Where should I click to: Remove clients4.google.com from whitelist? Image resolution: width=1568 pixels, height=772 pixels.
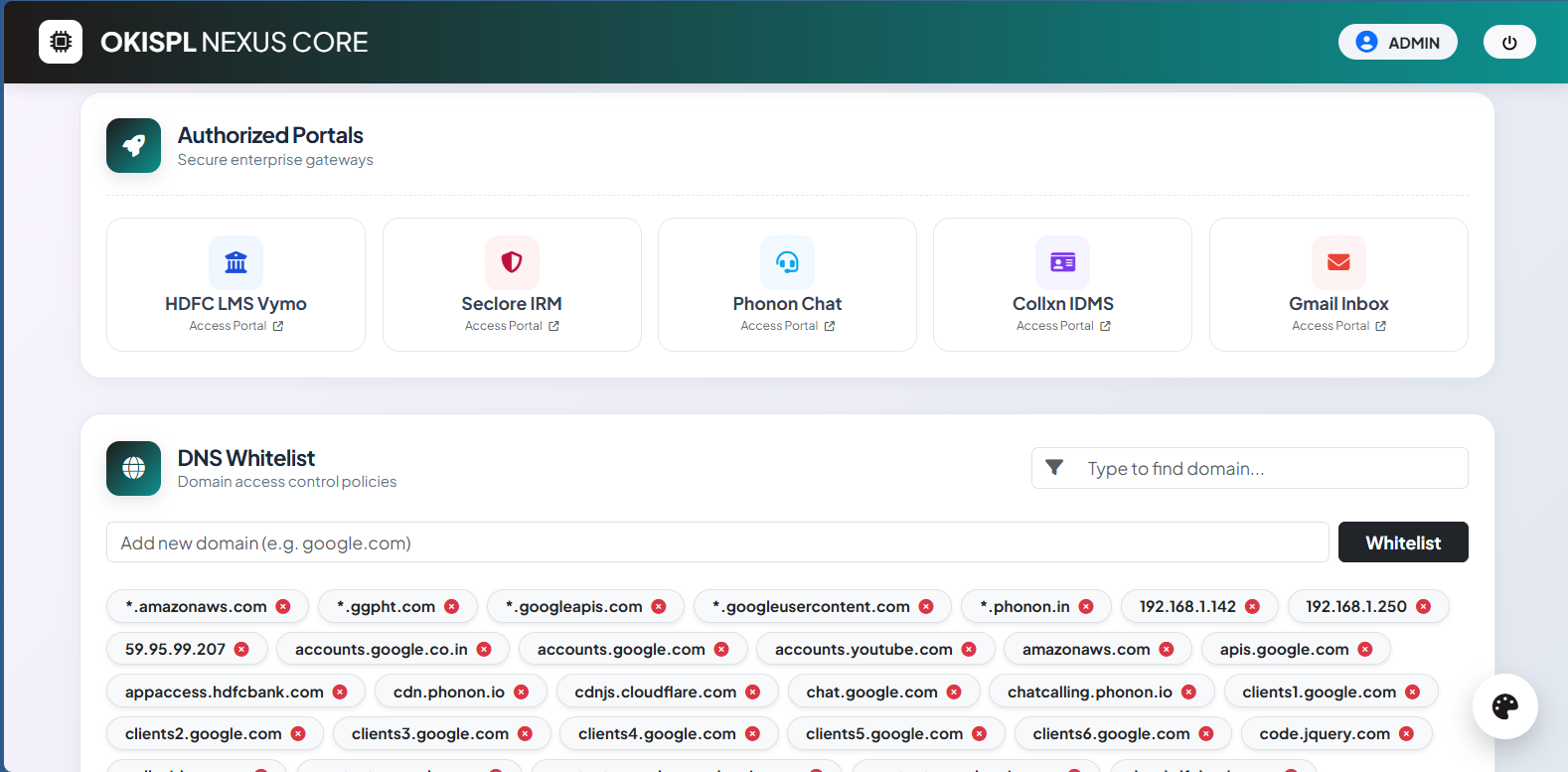[x=752, y=733]
